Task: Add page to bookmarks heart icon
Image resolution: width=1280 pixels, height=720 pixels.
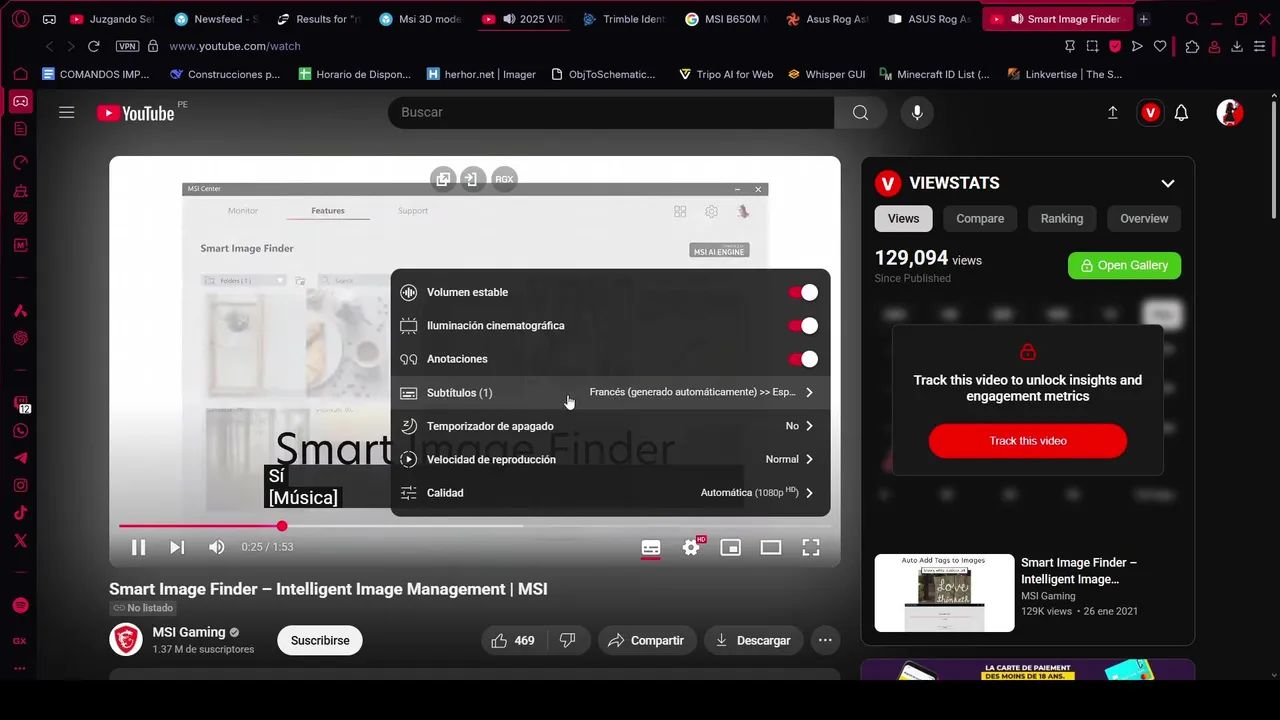Action: pos(1160,46)
